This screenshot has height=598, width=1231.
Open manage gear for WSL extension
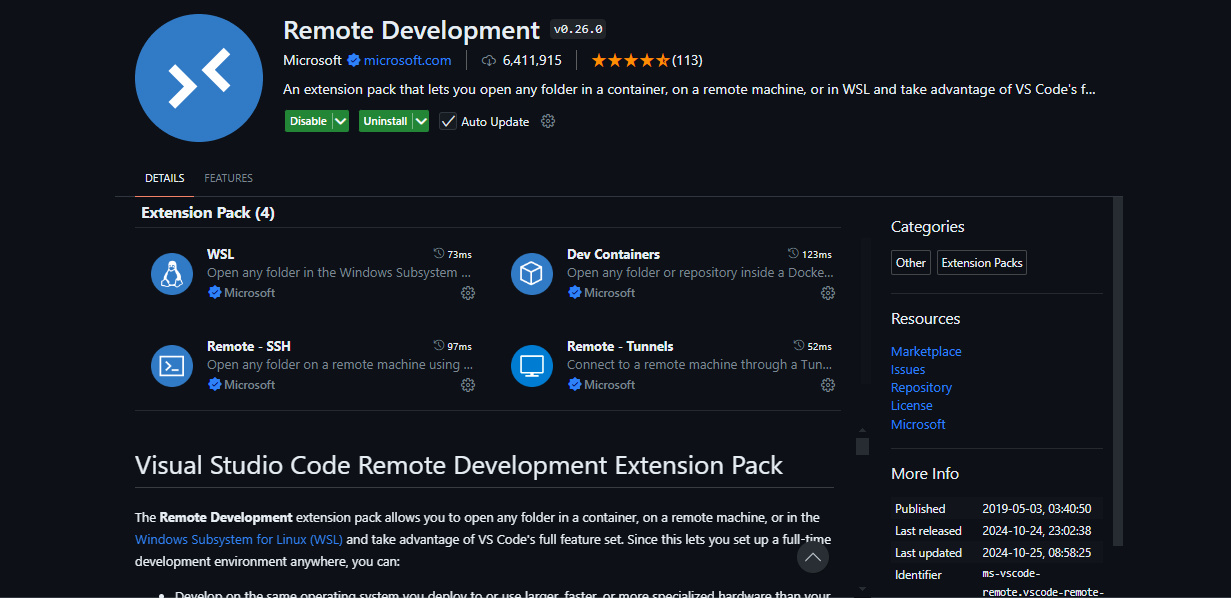coord(468,293)
